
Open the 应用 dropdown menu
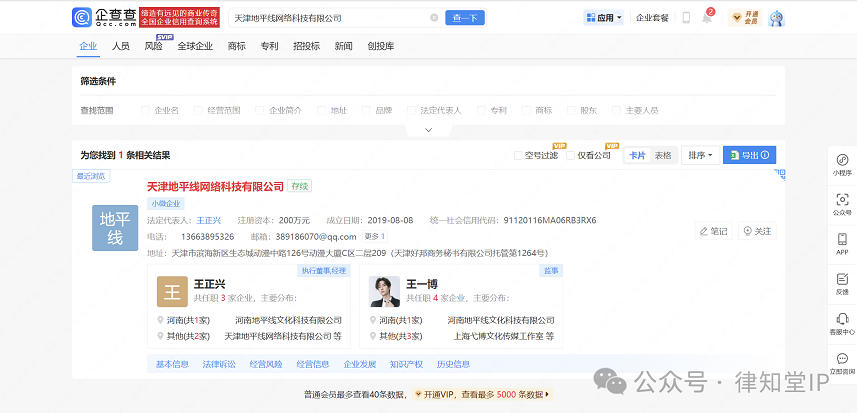(603, 18)
